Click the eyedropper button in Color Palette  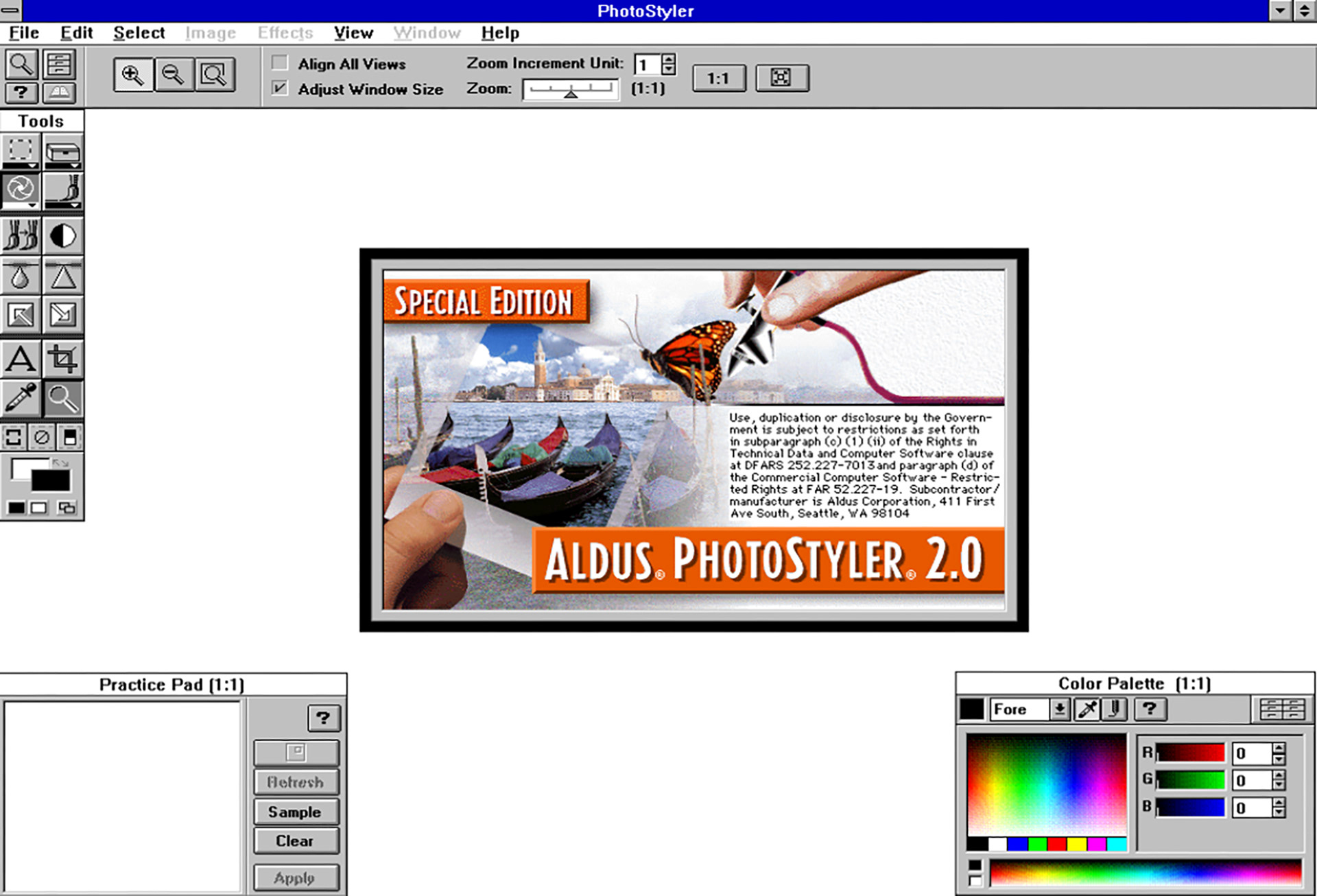coord(1087,709)
